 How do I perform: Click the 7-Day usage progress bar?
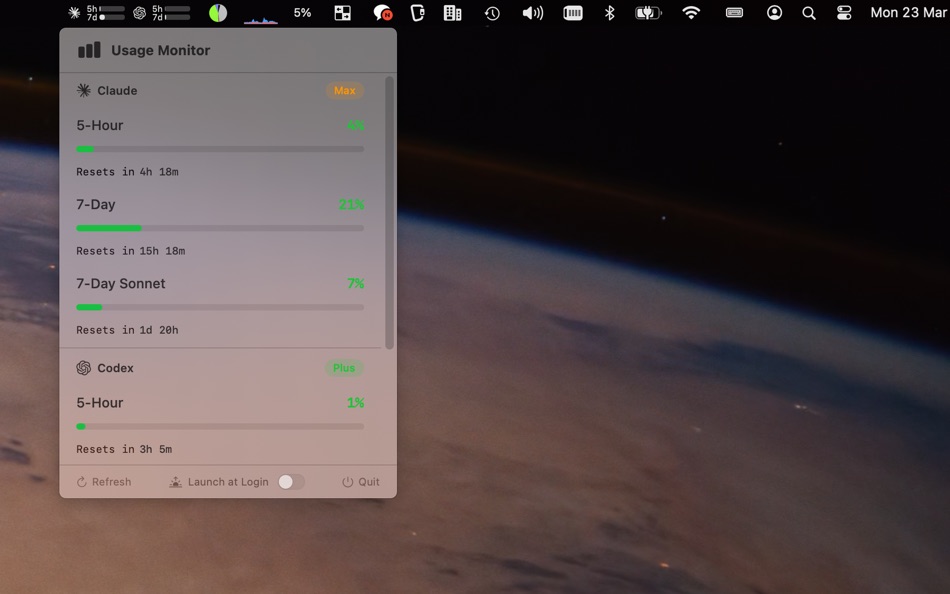[219, 228]
